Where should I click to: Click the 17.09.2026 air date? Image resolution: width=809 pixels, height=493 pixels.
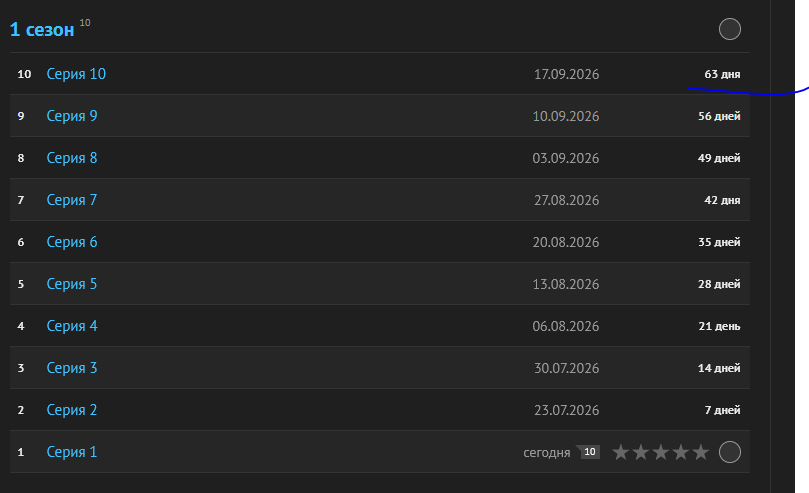coord(567,74)
